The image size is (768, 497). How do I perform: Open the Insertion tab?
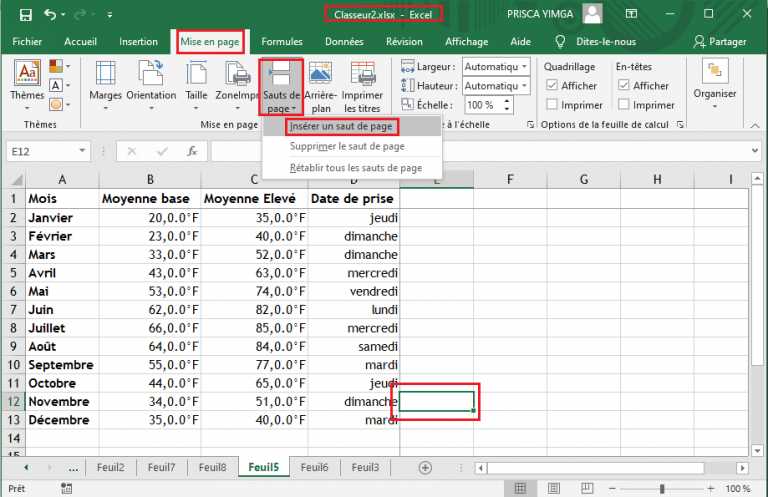click(138, 42)
